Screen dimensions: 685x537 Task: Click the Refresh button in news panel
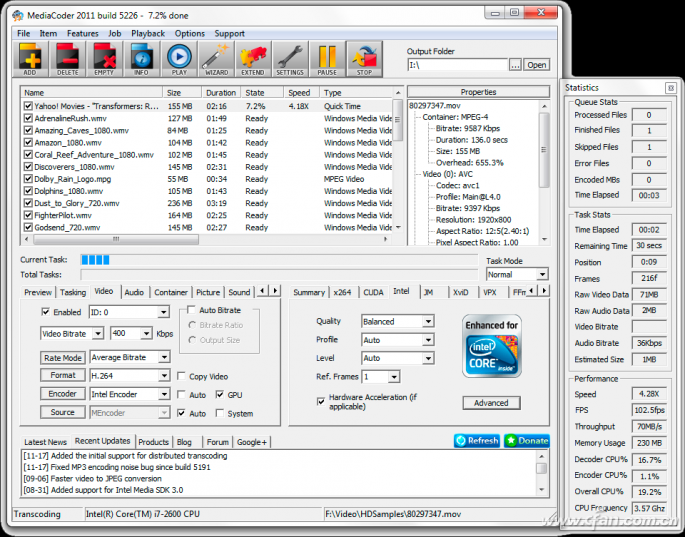476,441
